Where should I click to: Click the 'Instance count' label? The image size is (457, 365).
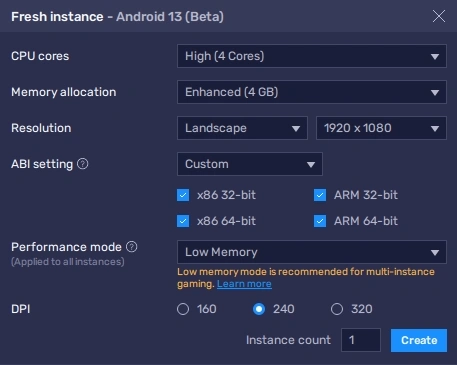click(x=288, y=340)
